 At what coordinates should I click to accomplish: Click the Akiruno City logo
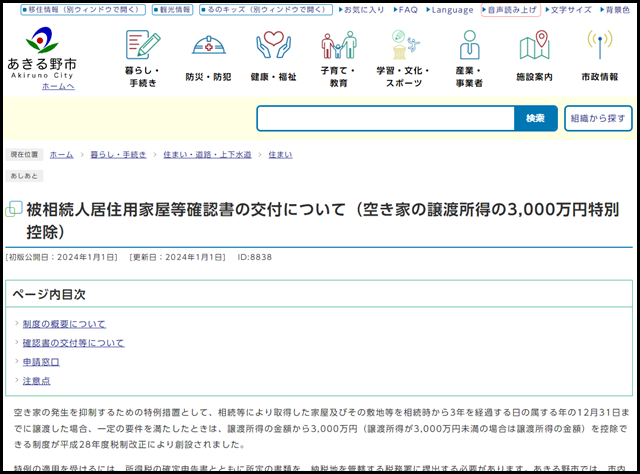[x=42, y=52]
